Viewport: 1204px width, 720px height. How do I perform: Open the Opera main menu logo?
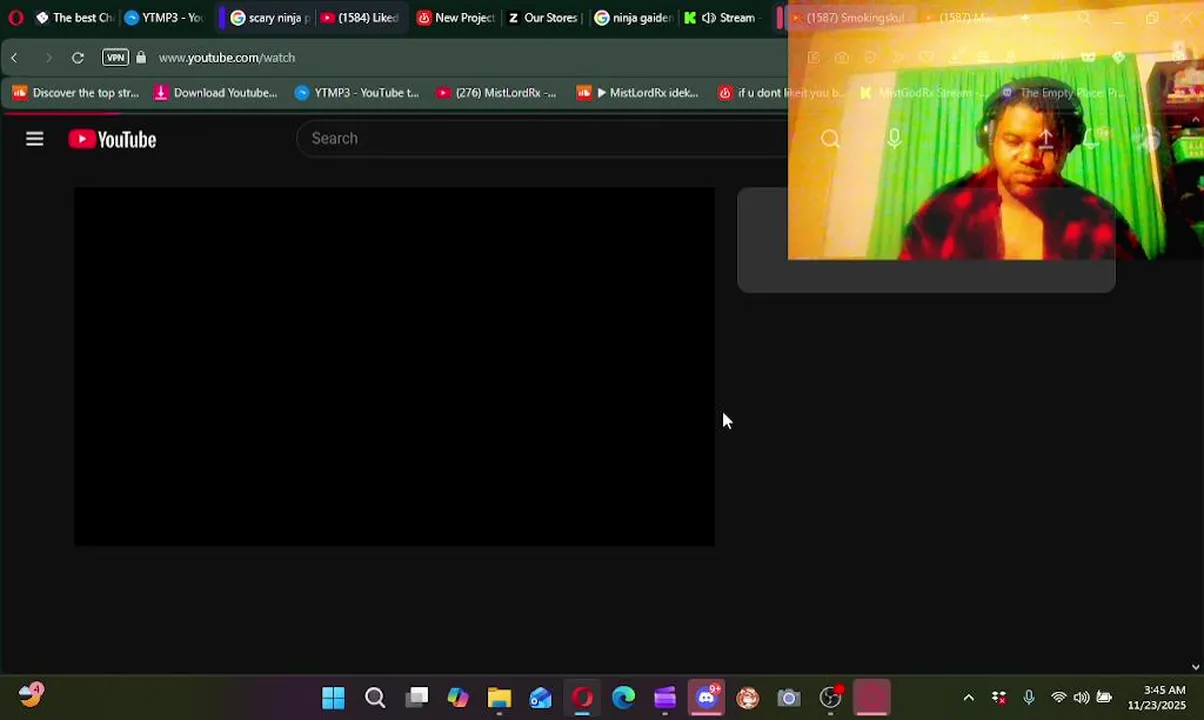click(15, 18)
